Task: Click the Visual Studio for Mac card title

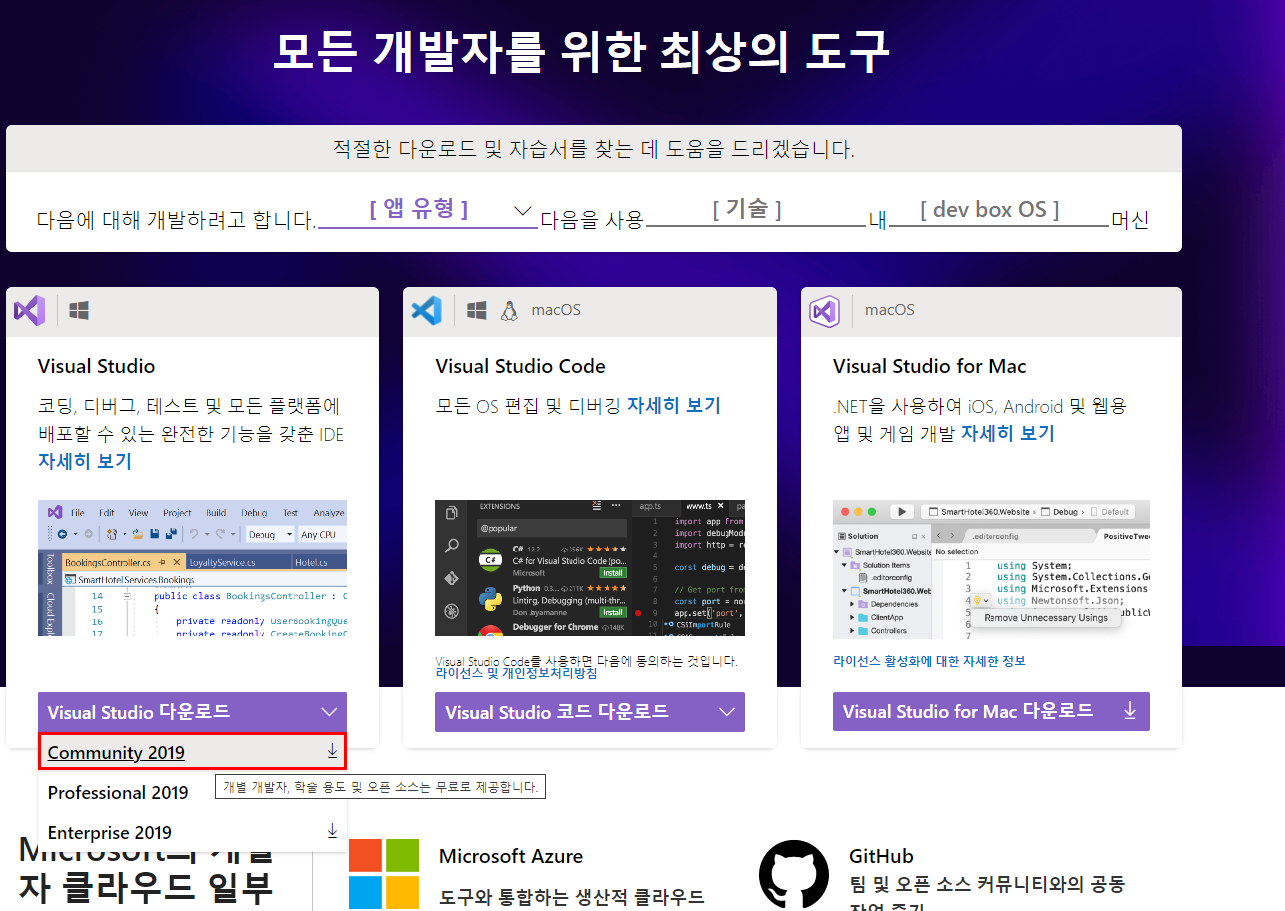Action: coord(930,366)
